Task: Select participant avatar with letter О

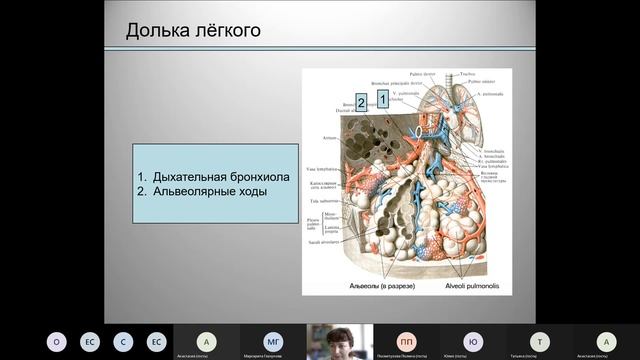Action: click(56, 342)
